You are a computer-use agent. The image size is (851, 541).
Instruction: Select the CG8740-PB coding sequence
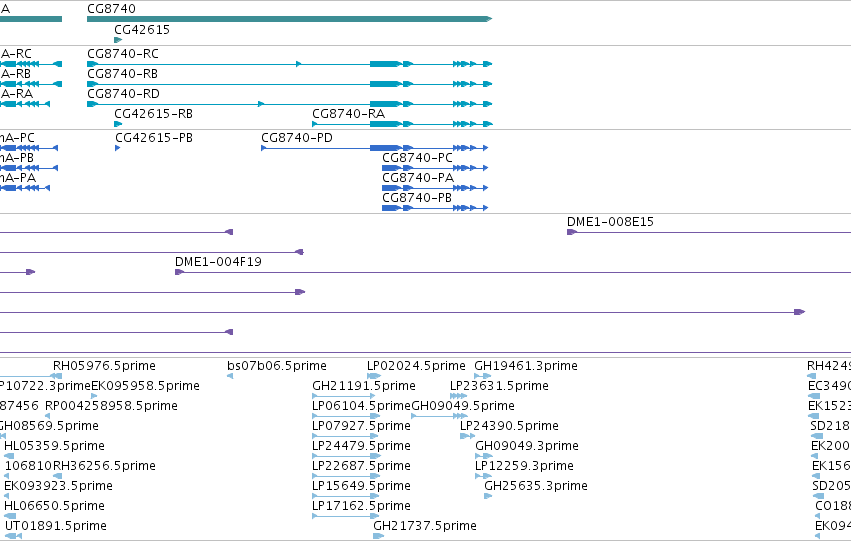(435, 208)
